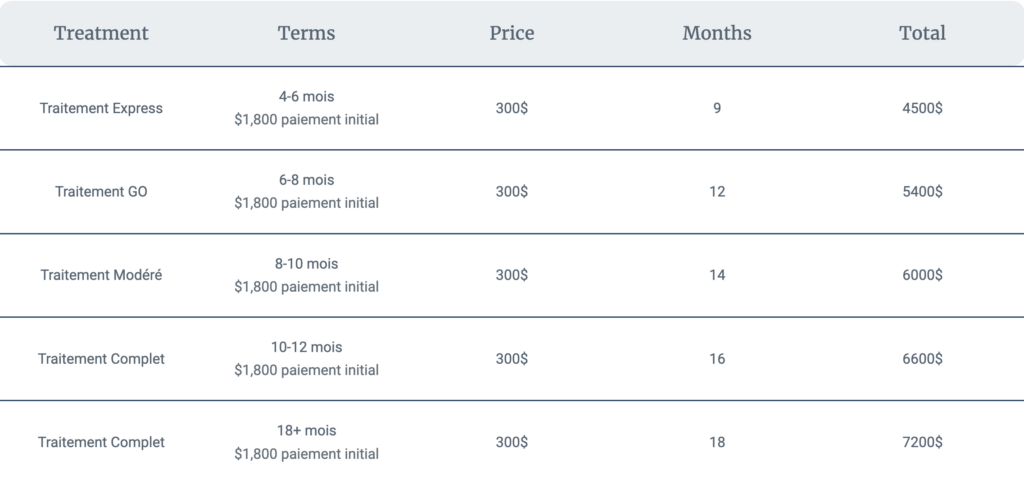Click the Treatment column header

tap(101, 33)
